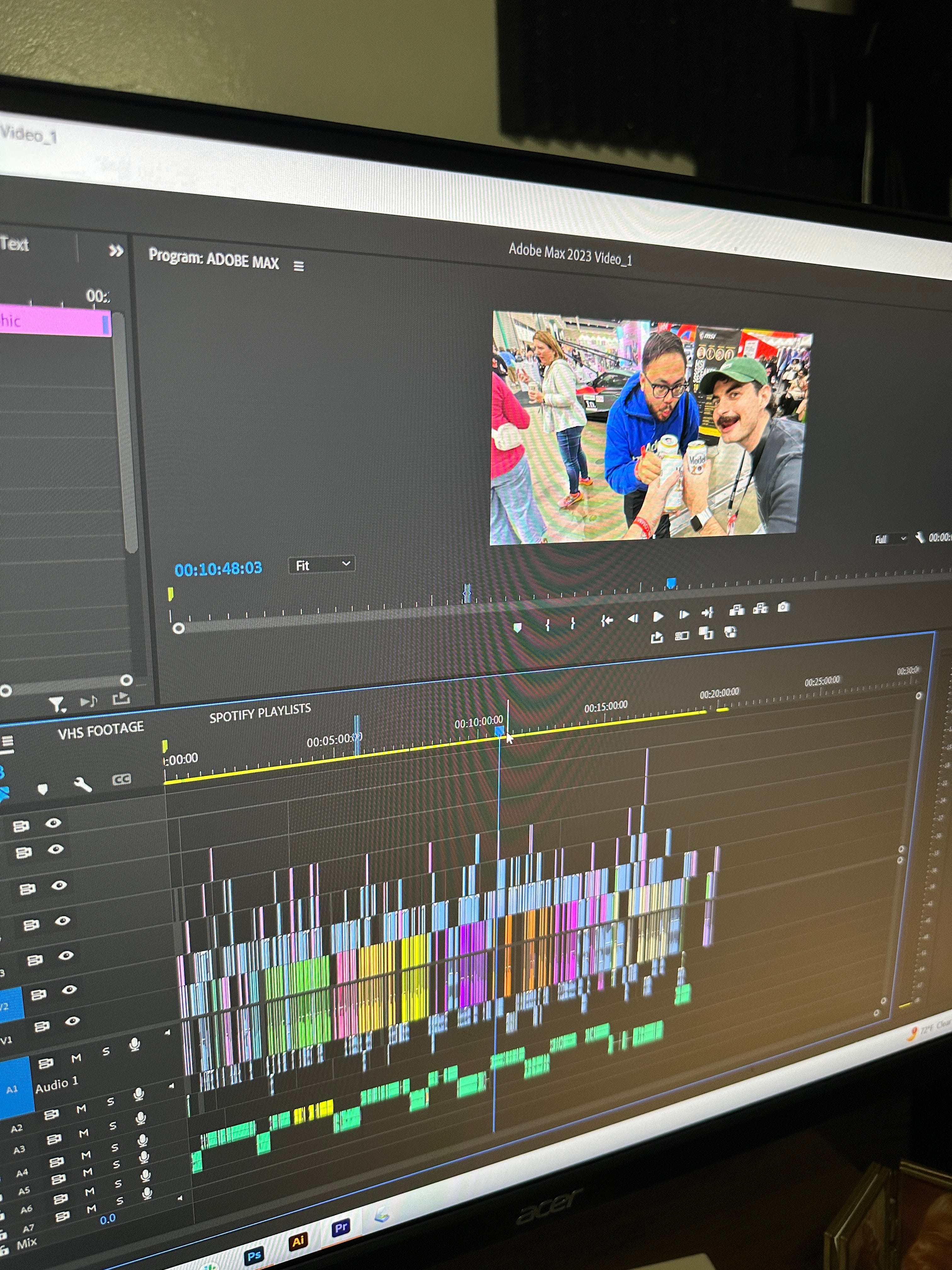Hide the V1 track output eye
952x1270 pixels.
tap(72, 1021)
